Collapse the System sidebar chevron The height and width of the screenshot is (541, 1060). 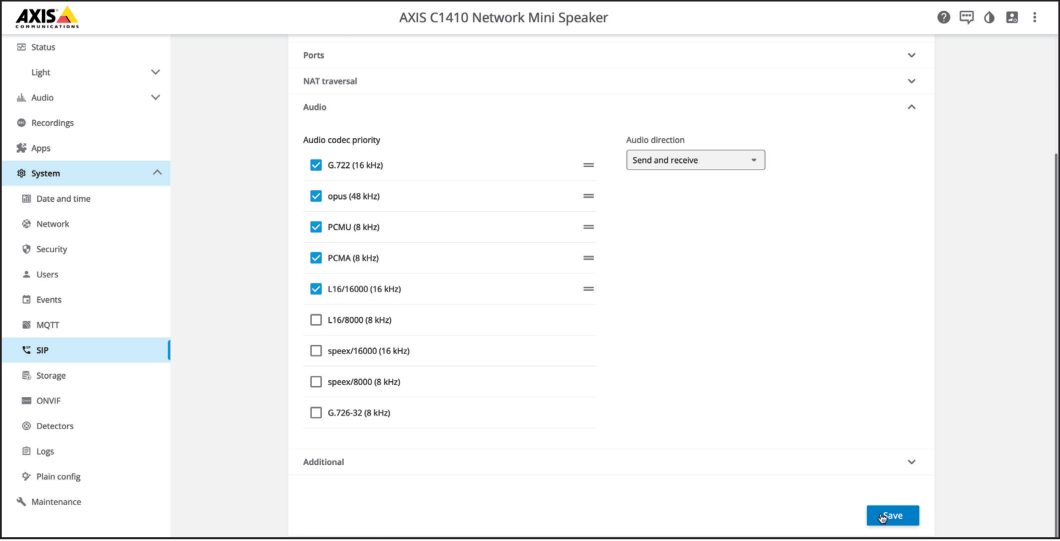(157, 173)
